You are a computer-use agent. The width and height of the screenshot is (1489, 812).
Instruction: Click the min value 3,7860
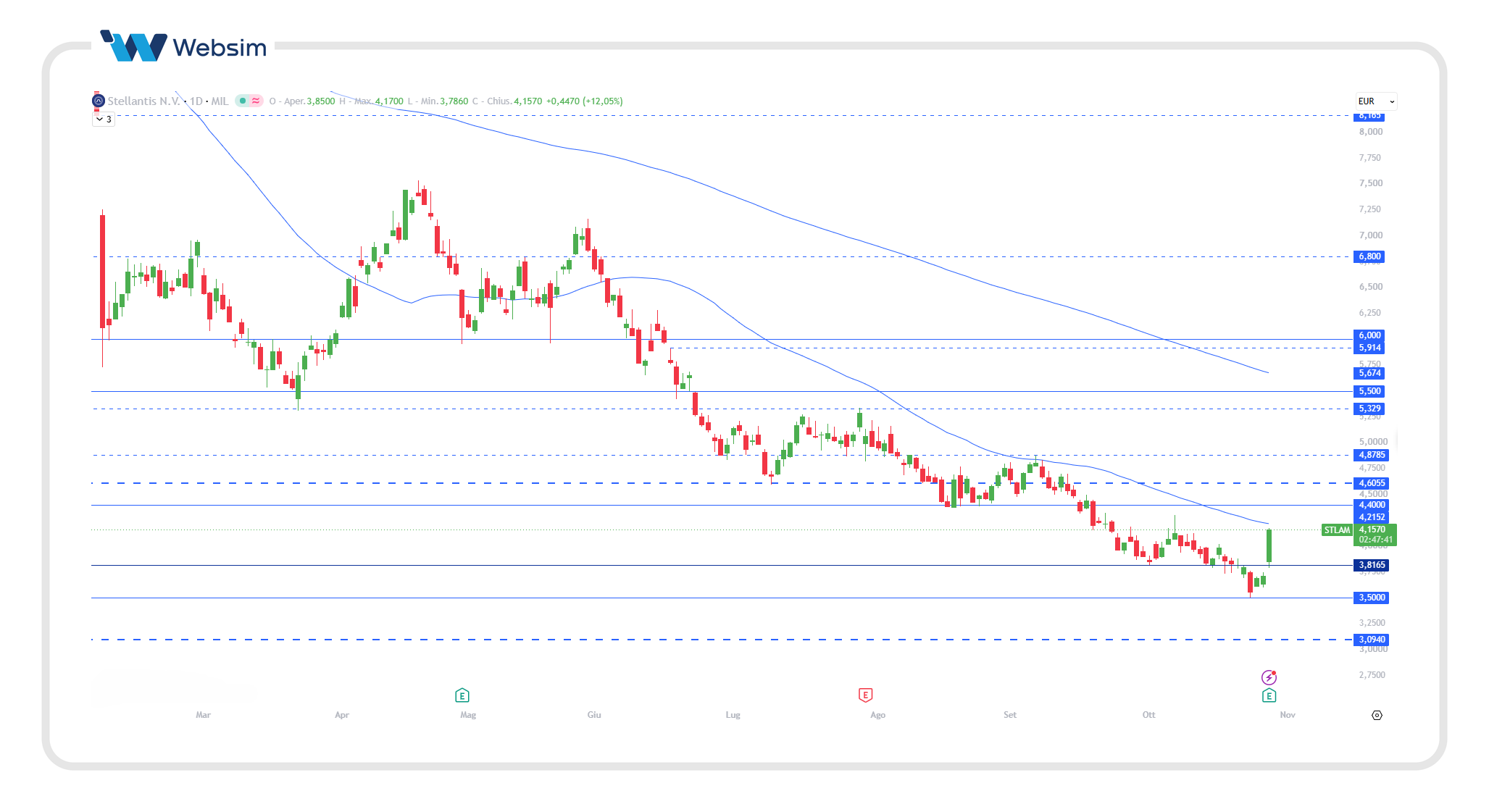(454, 101)
